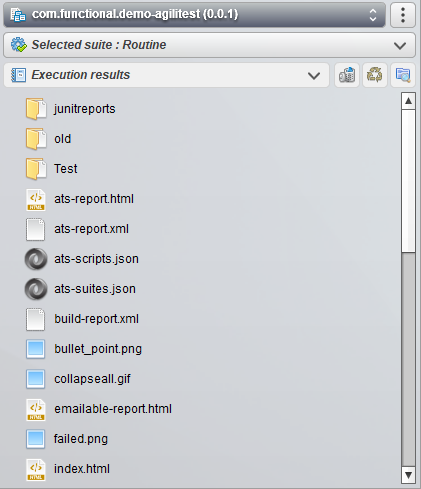Select build-report.xml file
421x489 pixels.
pos(96,319)
